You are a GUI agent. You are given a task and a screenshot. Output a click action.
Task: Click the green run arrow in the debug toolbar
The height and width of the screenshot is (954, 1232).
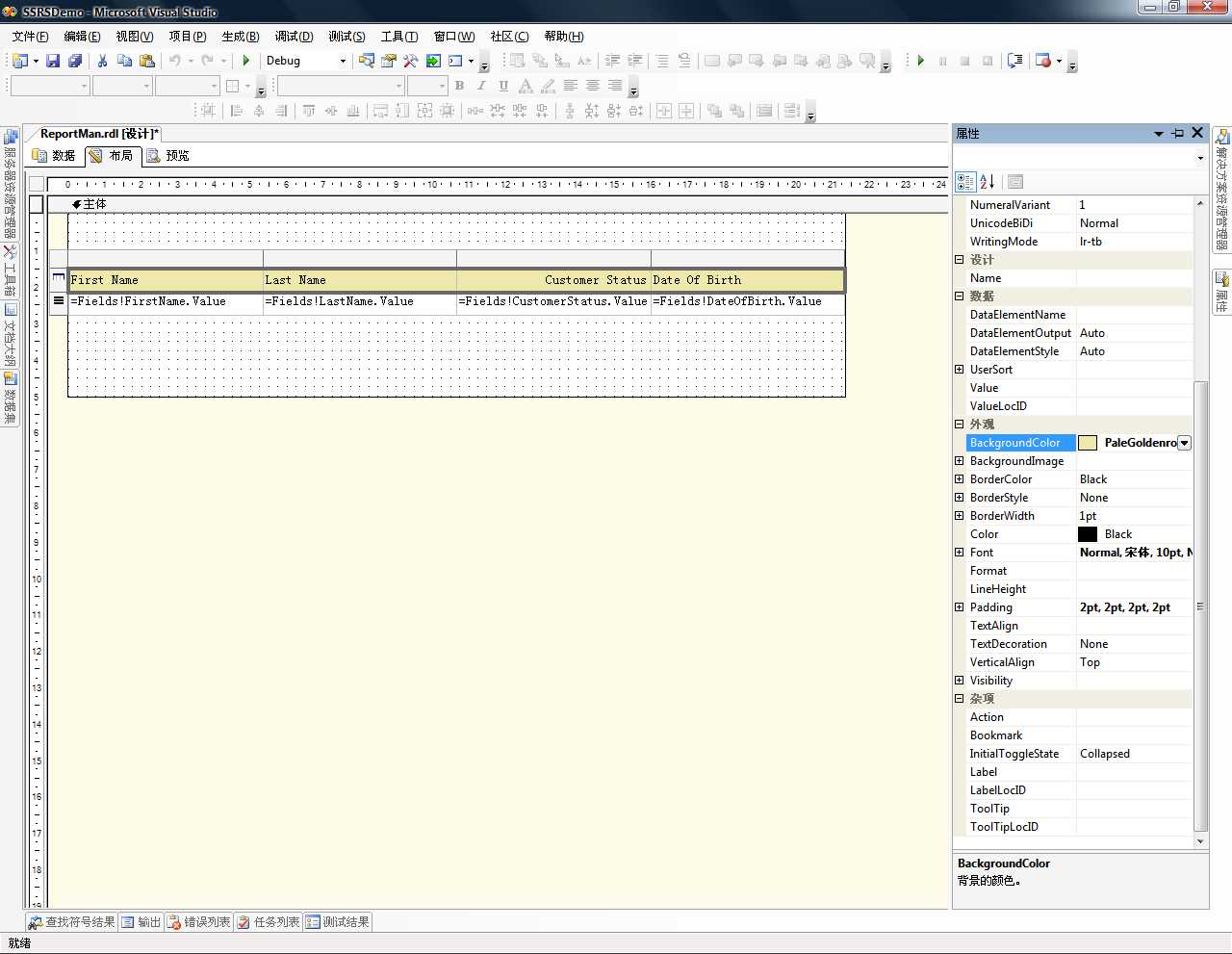point(920,61)
